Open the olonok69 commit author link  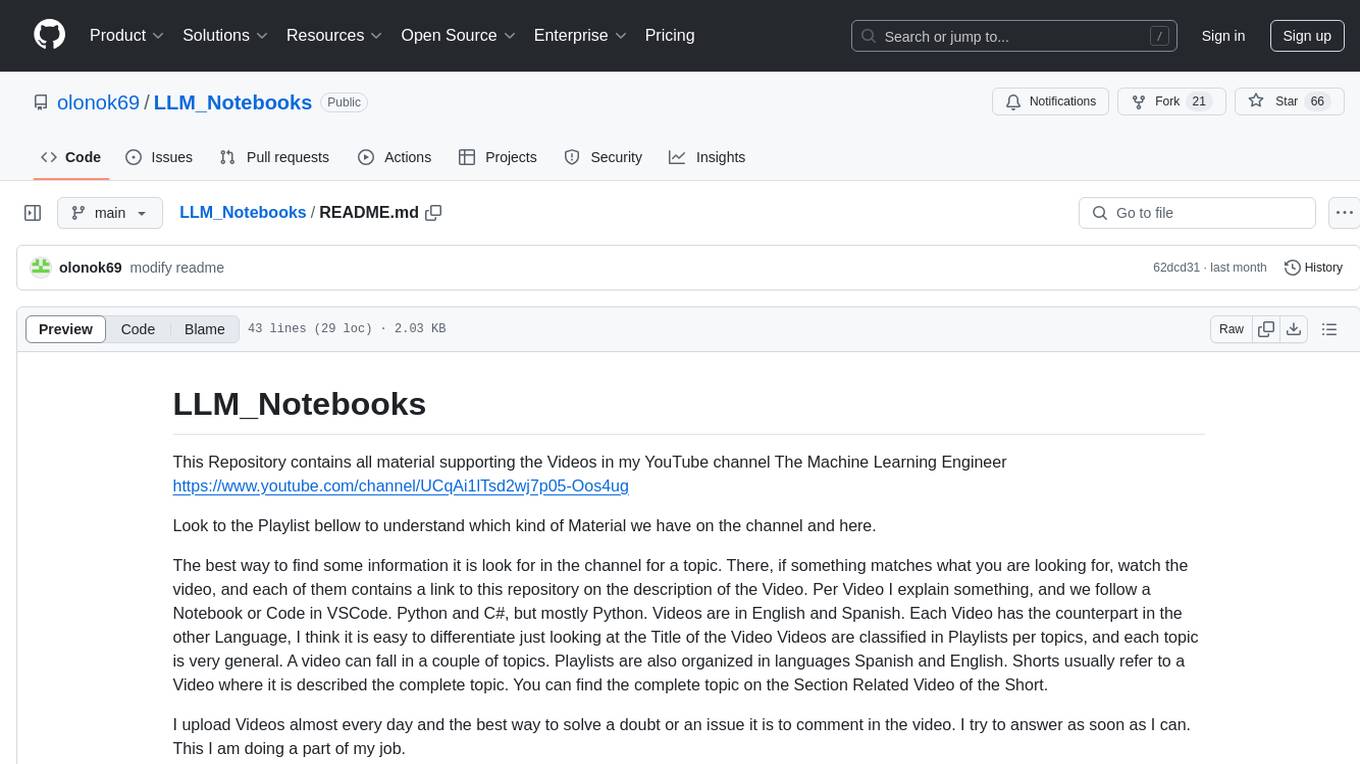90,268
